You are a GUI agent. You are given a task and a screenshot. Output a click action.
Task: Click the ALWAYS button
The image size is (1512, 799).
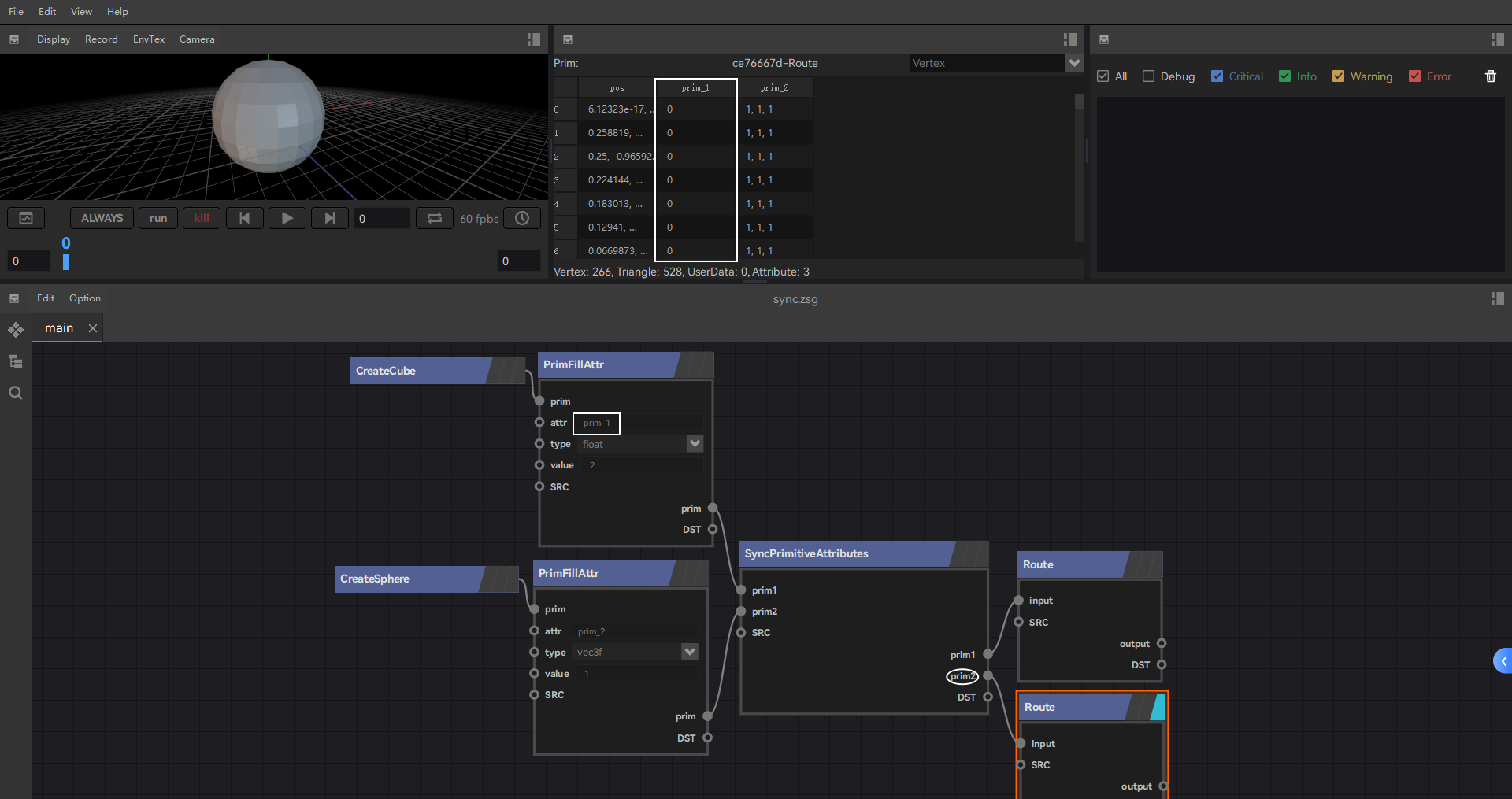tap(102, 218)
